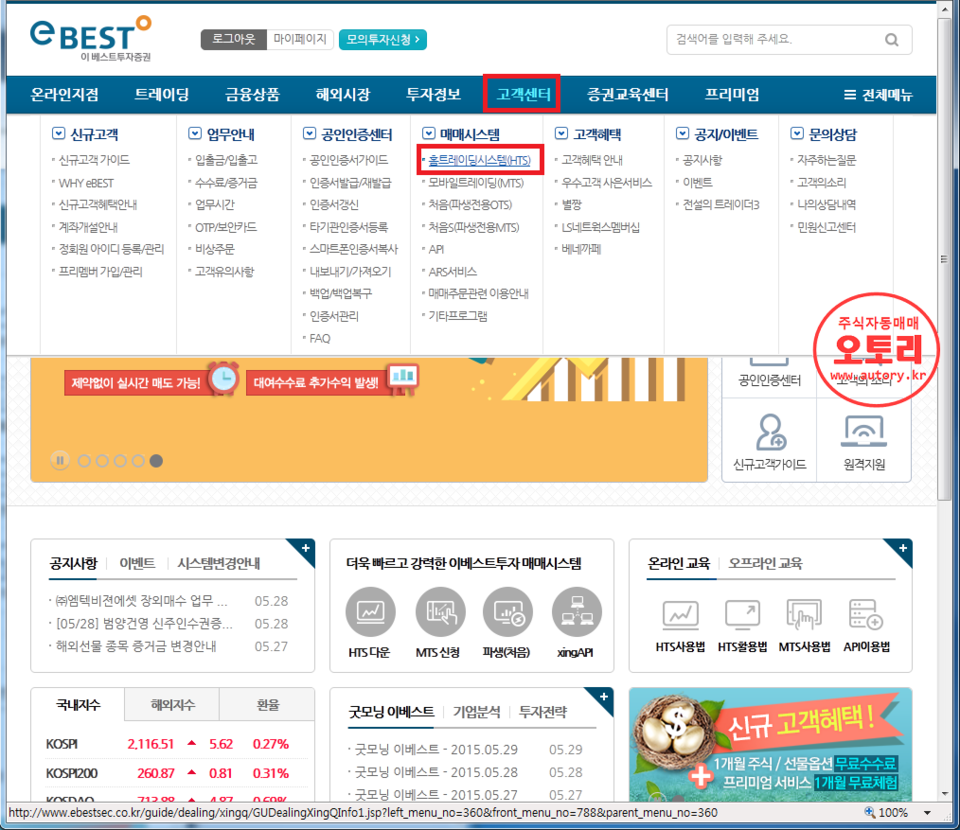Open the HTS 다운 icon
Image resolution: width=960 pixels, height=830 pixels.
pos(370,612)
